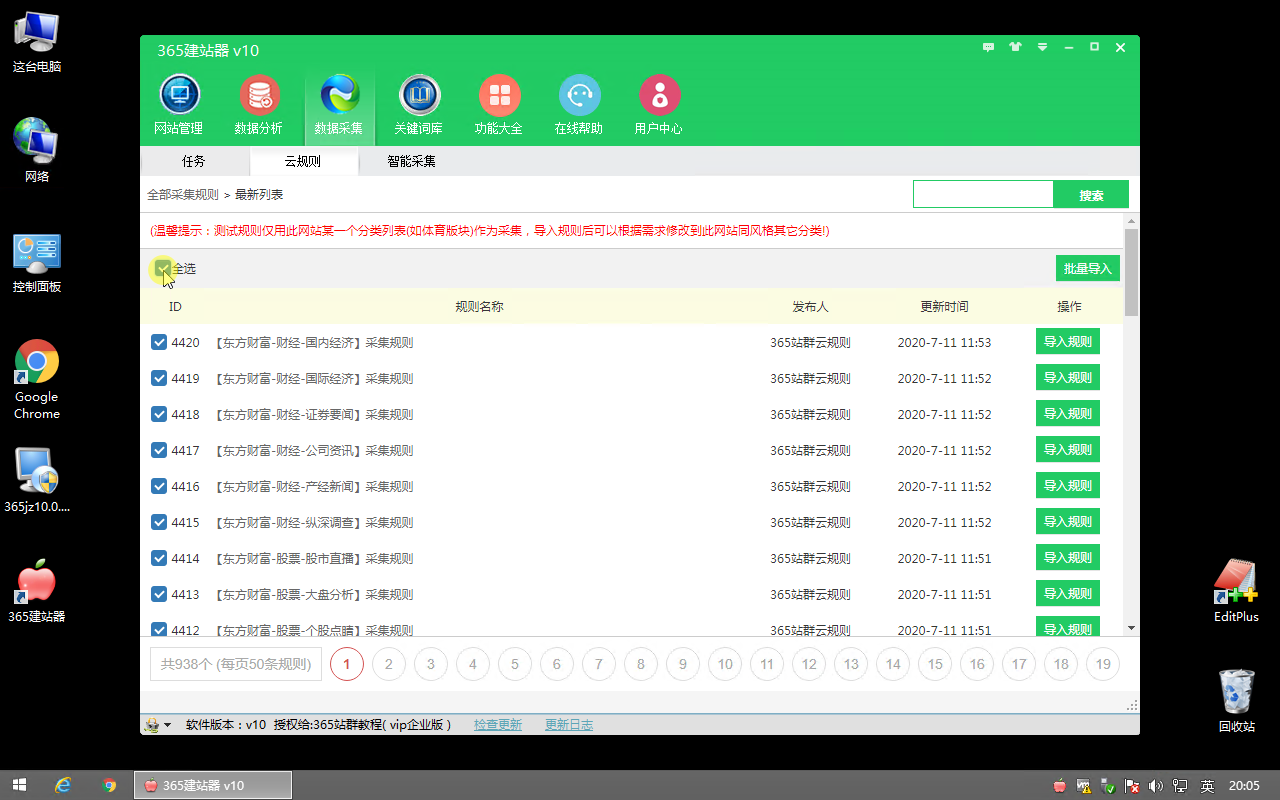Click the skin (shirt) icon in title bar
Image resolution: width=1280 pixels, height=800 pixels.
point(1016,47)
